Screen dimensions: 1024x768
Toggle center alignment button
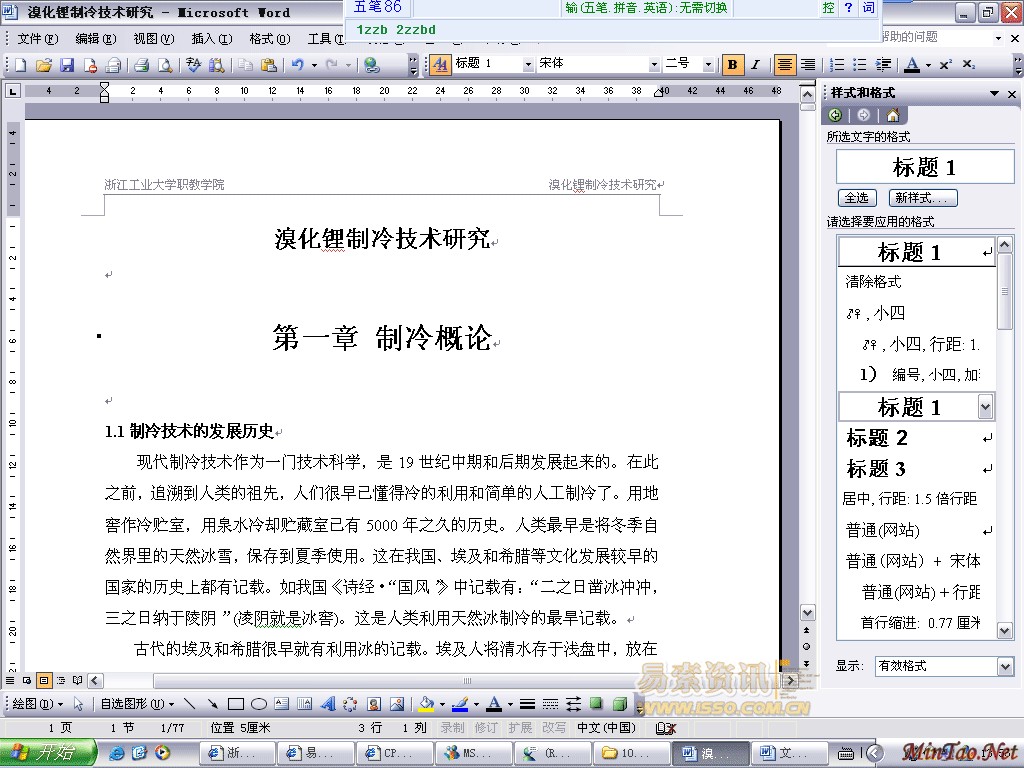pos(785,64)
